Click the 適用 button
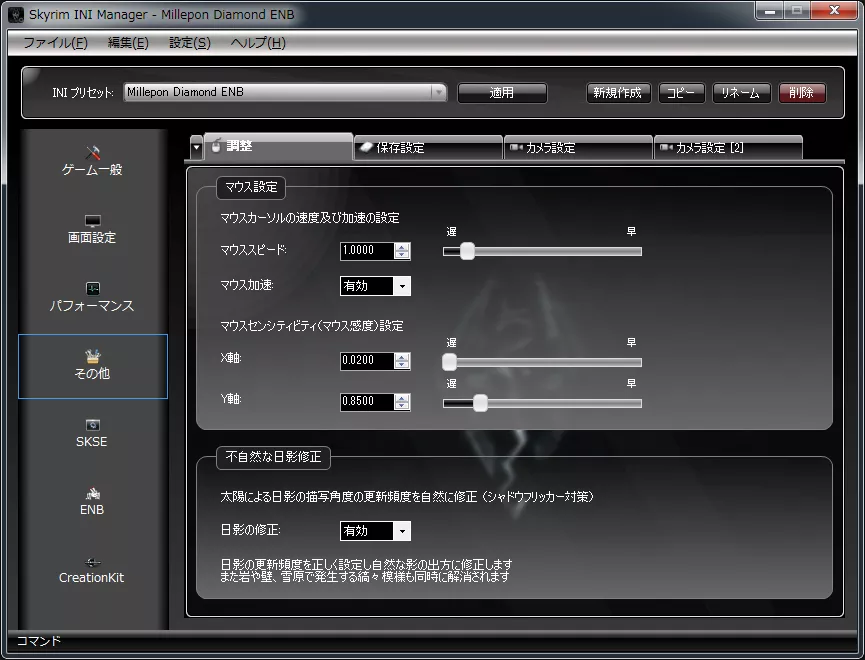 click(x=502, y=93)
